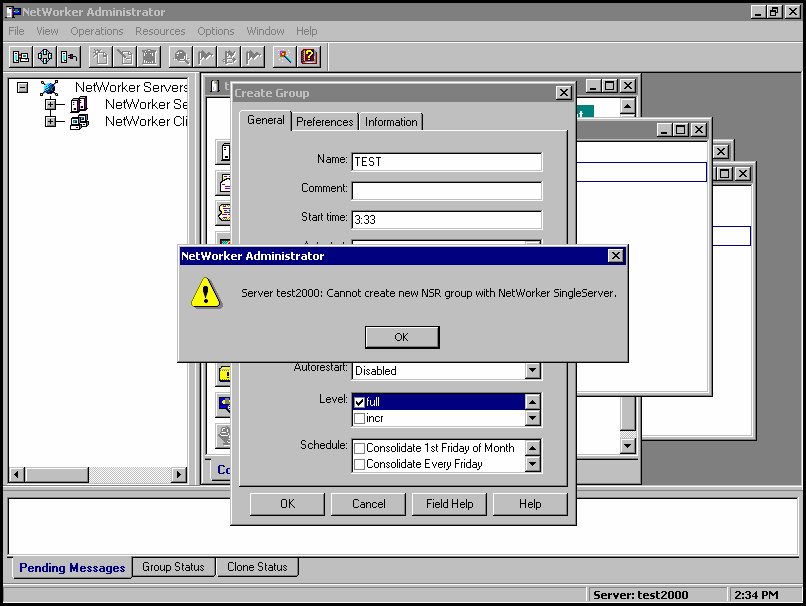Open the Options menu
The height and width of the screenshot is (606, 806).
(x=216, y=31)
